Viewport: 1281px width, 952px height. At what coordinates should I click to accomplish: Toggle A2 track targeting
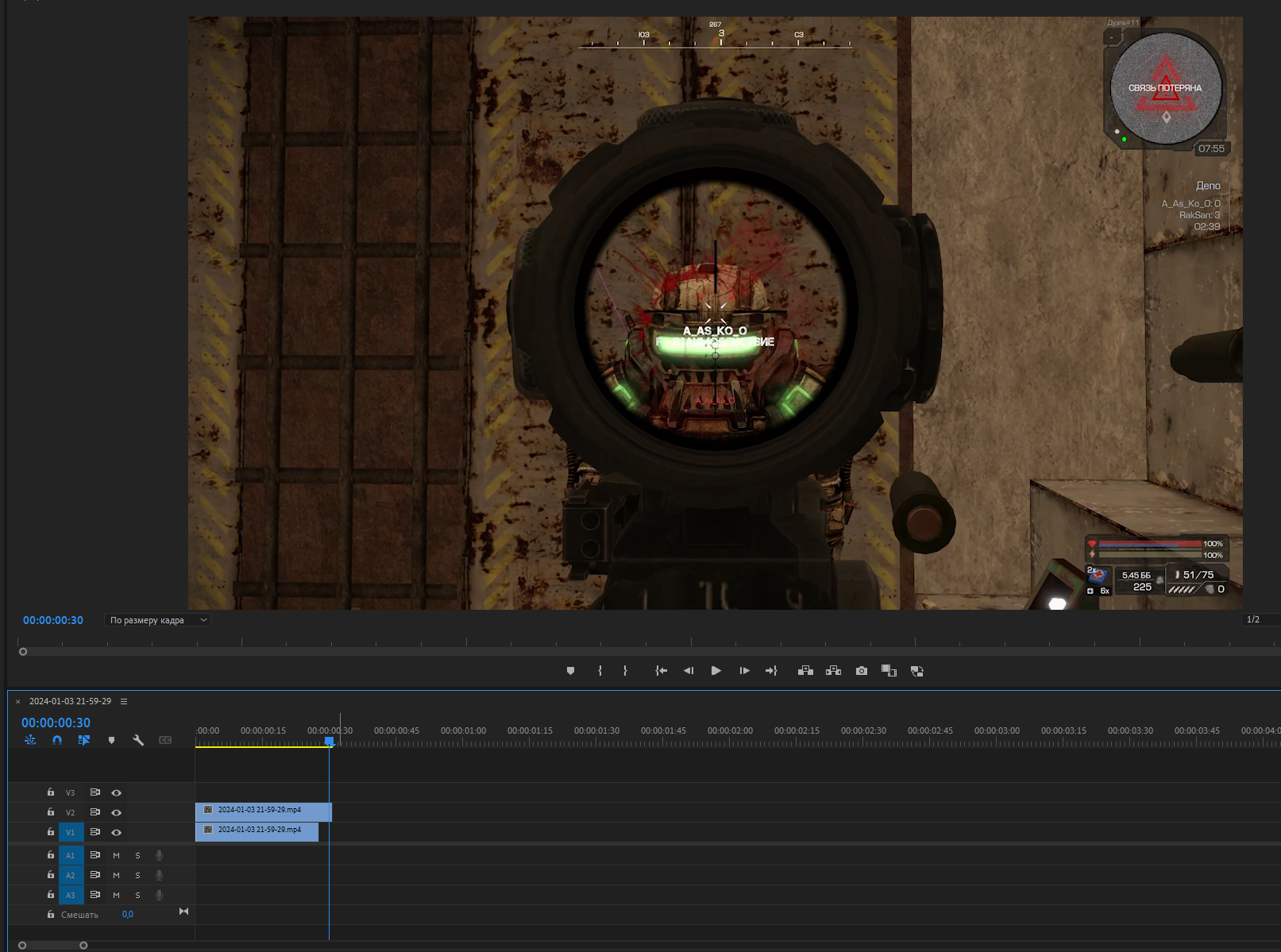coord(71,875)
